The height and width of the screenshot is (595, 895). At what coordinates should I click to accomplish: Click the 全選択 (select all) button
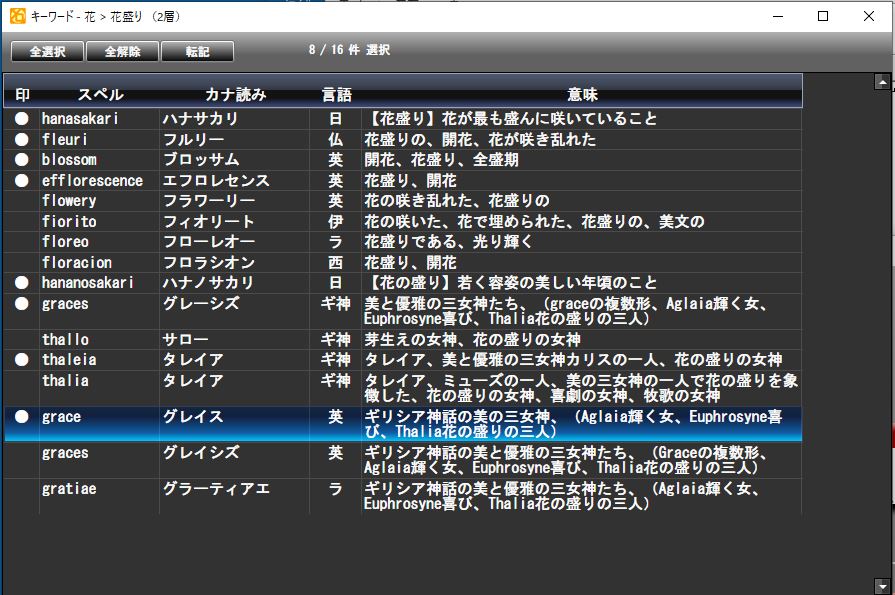coord(47,51)
